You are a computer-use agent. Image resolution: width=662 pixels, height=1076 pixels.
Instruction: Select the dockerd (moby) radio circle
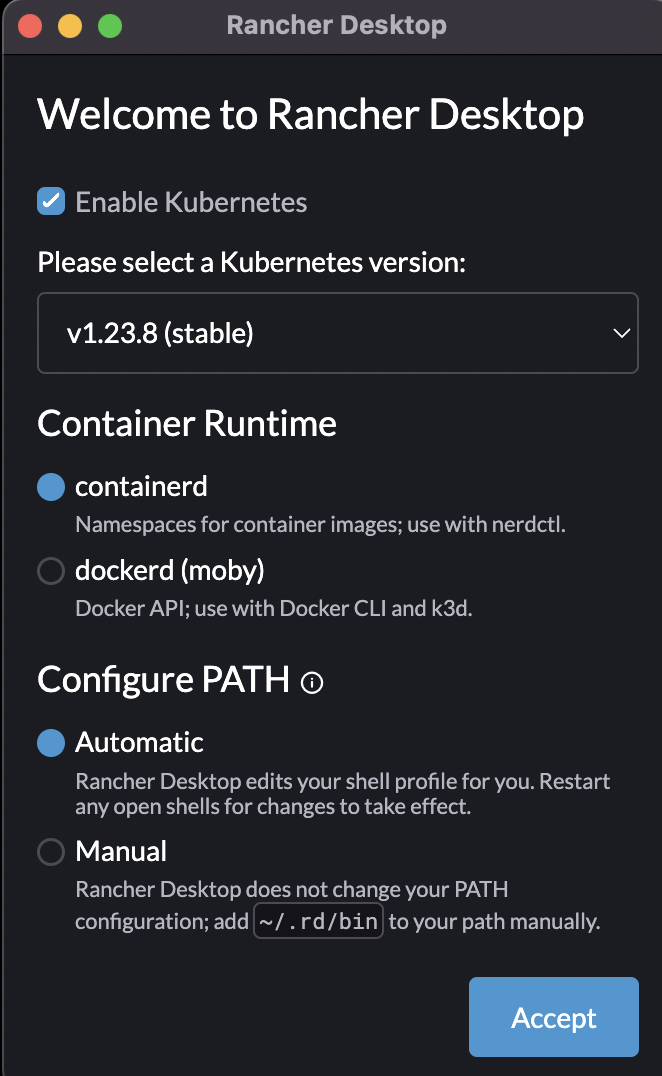(x=51, y=571)
